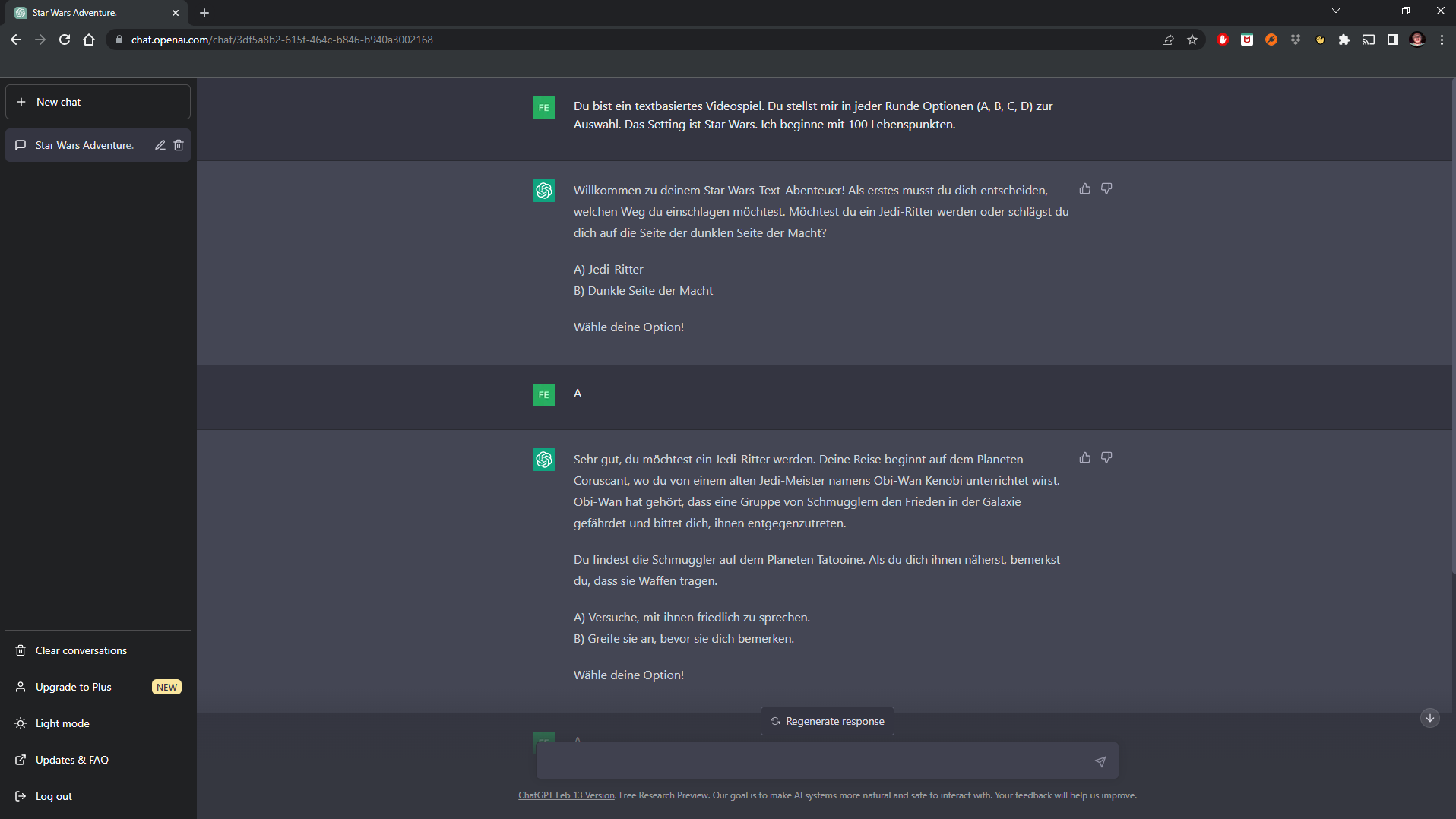Image resolution: width=1456 pixels, height=819 pixels.
Task: Click the edit pencil icon for Star Wars Adventure chat
Action: point(160,145)
